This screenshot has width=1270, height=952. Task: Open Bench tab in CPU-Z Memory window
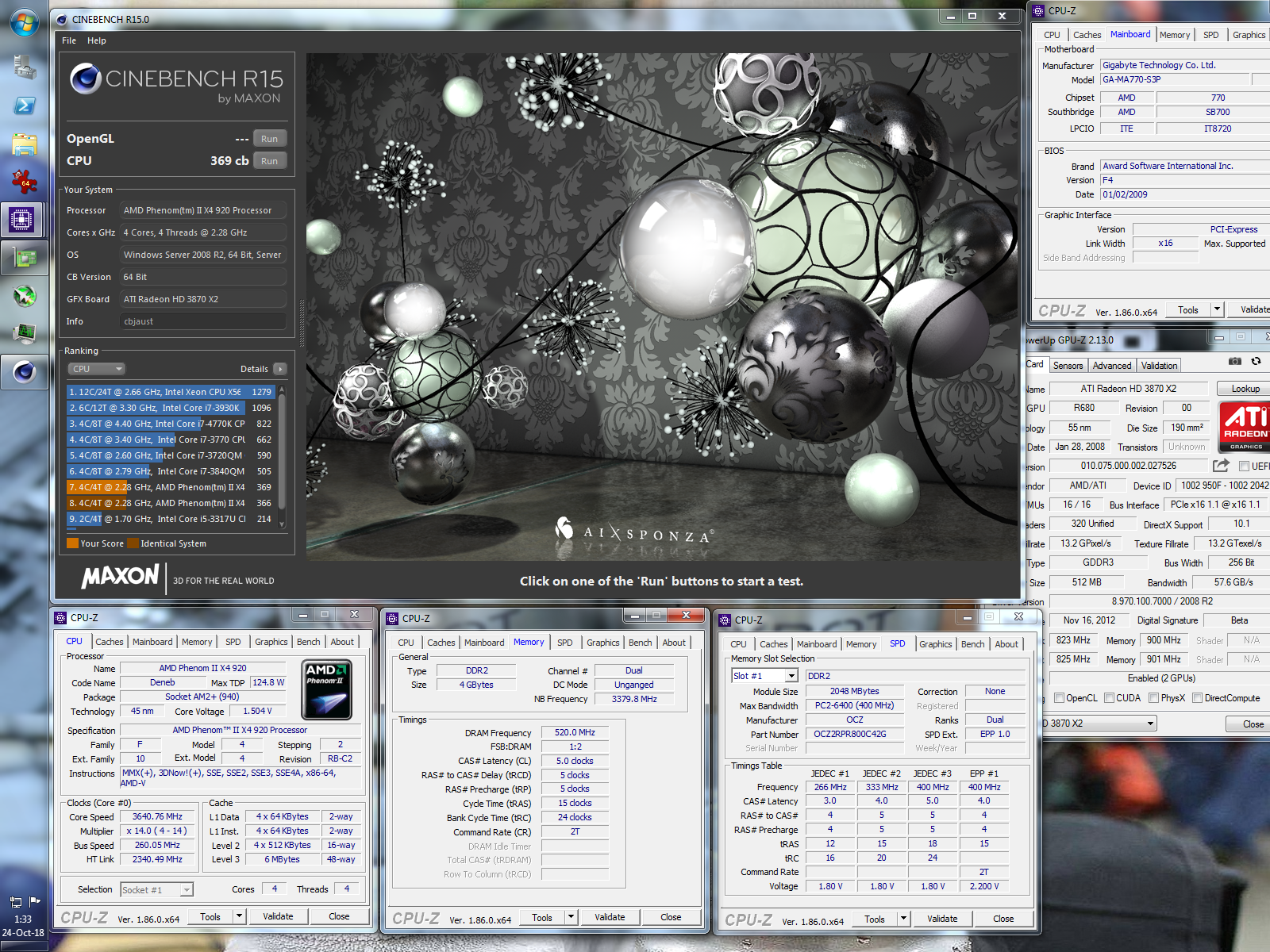click(640, 643)
